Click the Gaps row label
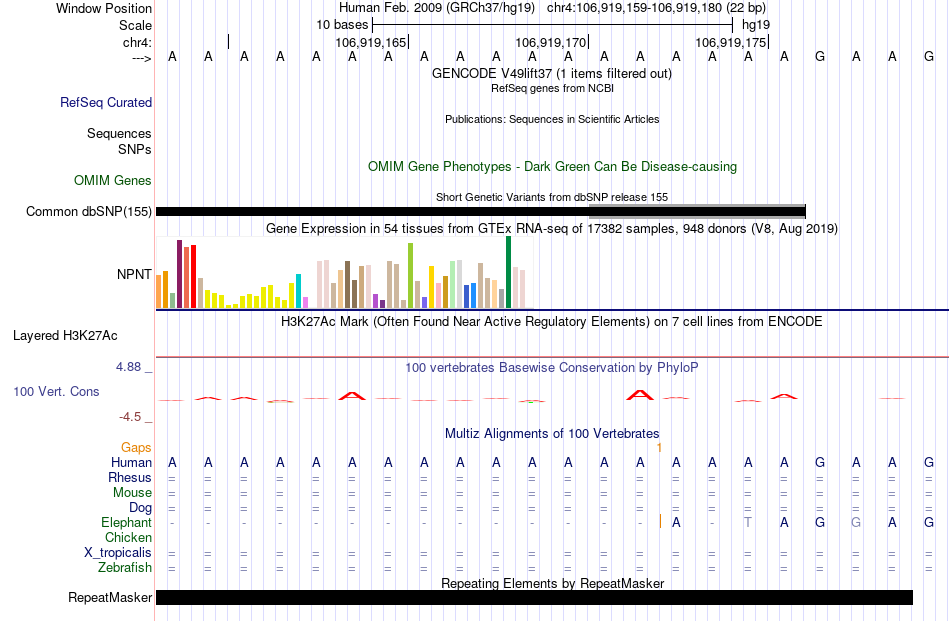This screenshot has height=621, width=950. 136,448
